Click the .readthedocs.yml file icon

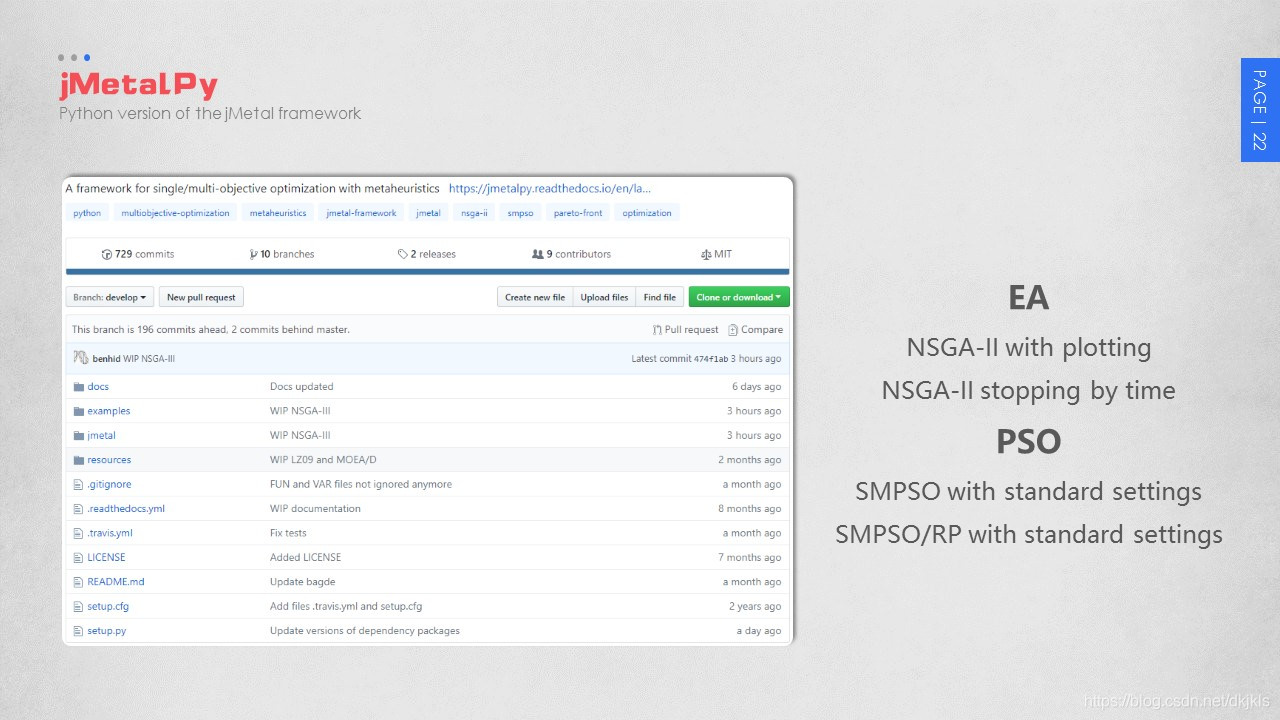[x=78, y=509]
